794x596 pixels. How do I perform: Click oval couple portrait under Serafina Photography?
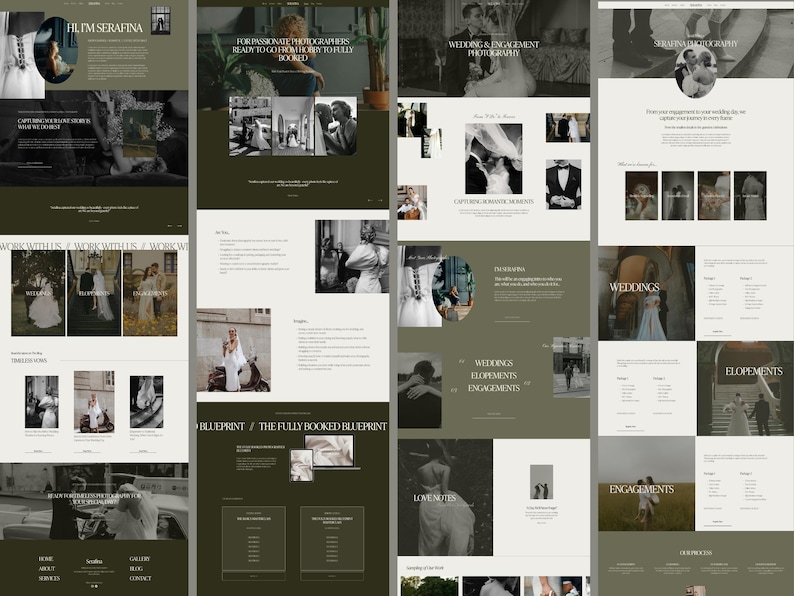pyautogui.click(x=696, y=72)
